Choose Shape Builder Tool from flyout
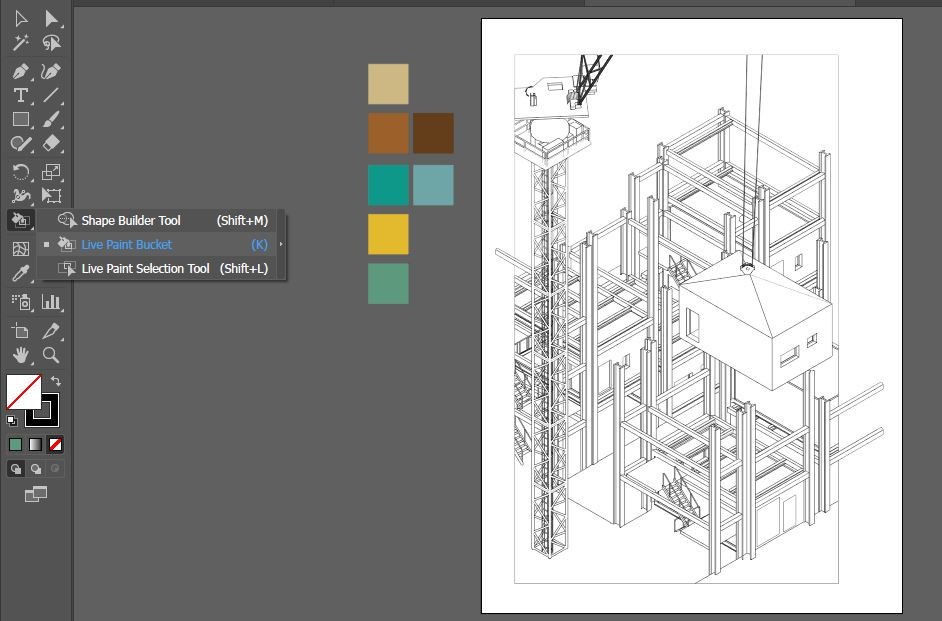 [130, 221]
